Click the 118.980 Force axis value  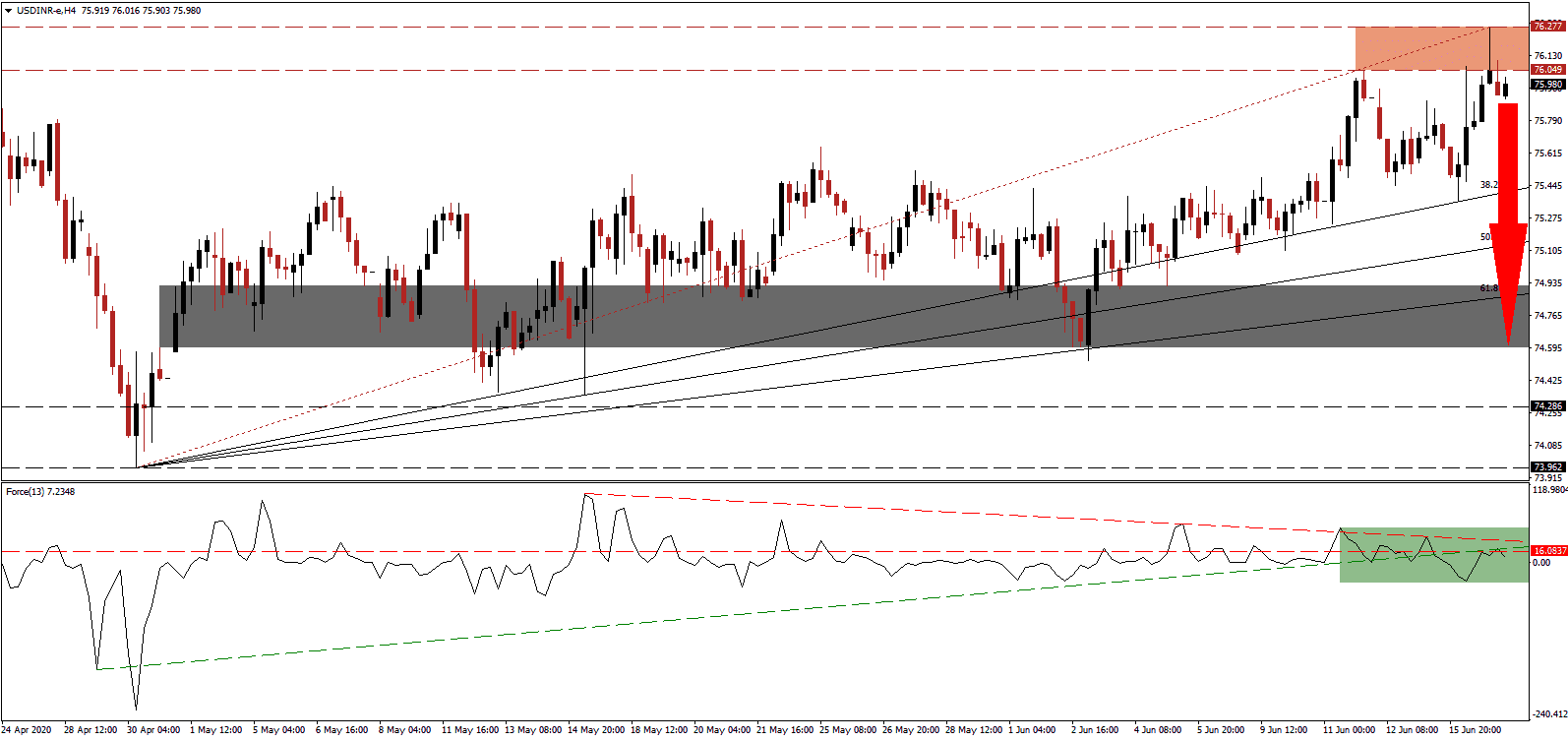point(1549,489)
